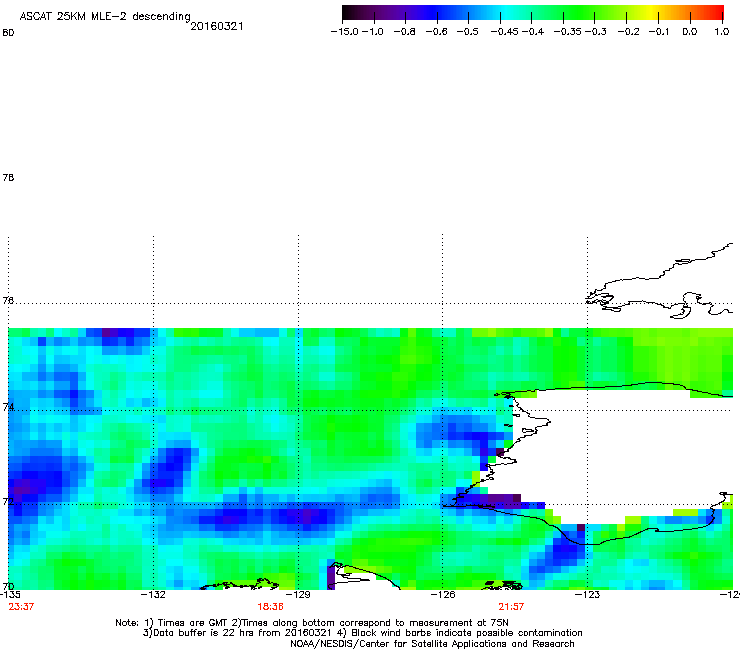Click latitude label '76' beside the dotted gridline

(x=8, y=300)
